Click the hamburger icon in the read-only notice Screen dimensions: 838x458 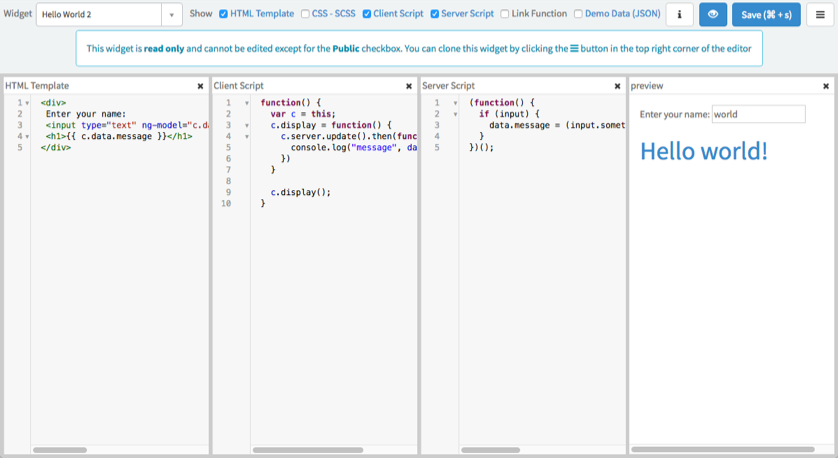(x=574, y=49)
